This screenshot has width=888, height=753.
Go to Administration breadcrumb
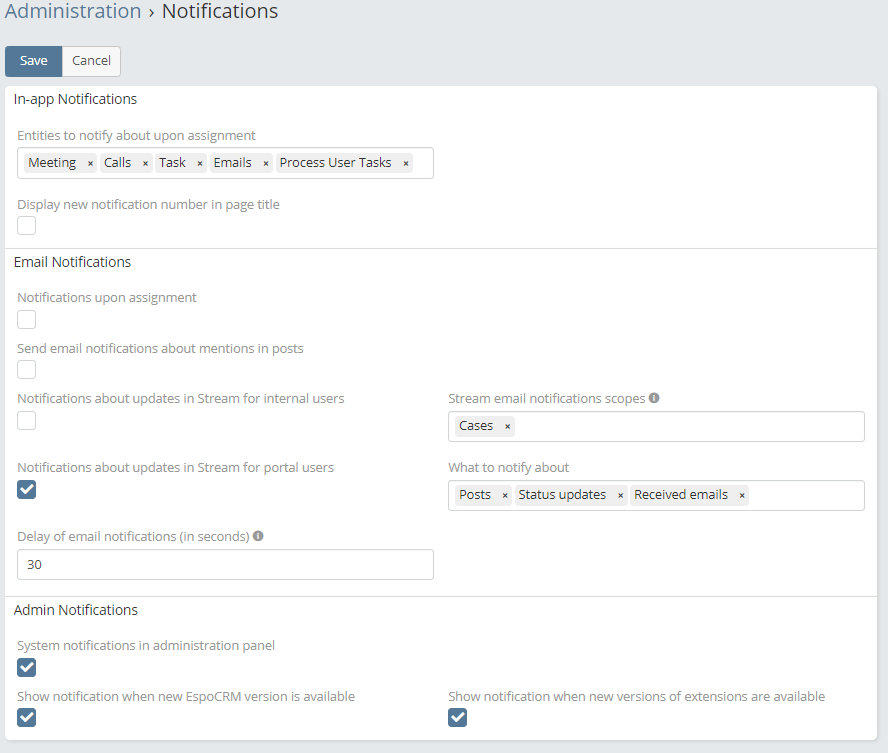73,12
